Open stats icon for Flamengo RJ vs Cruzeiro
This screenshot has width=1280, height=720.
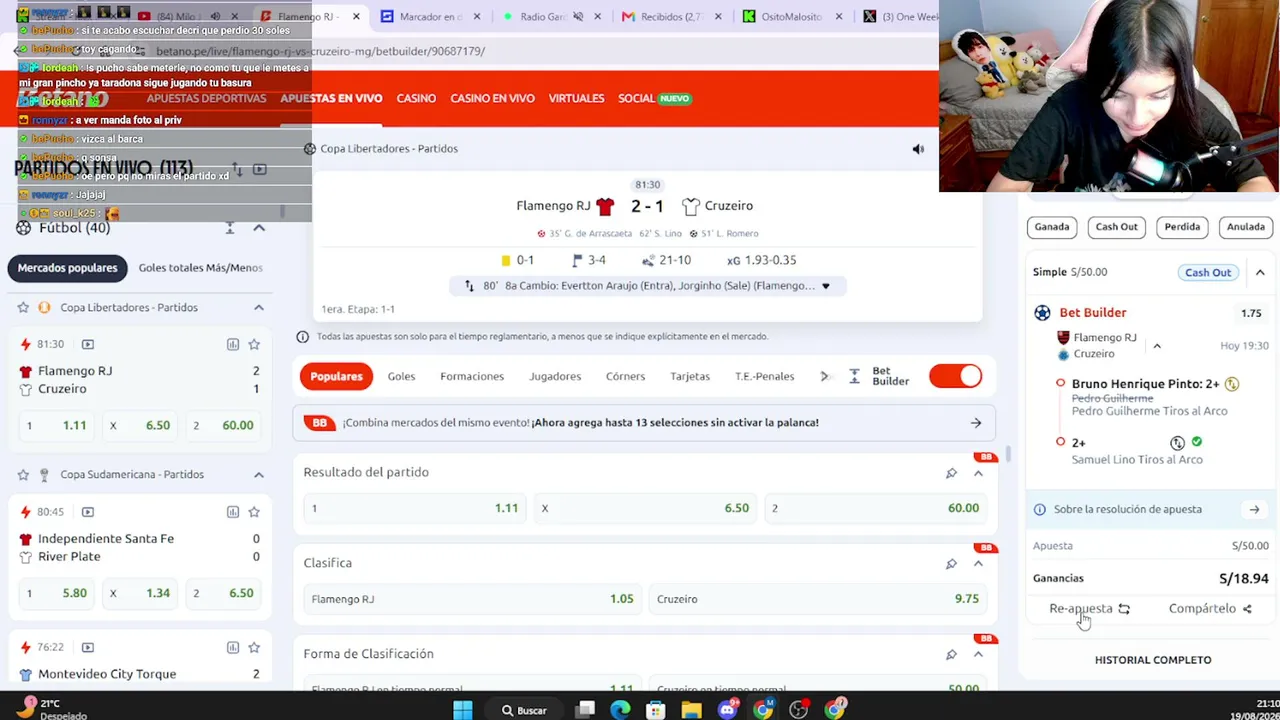233,344
